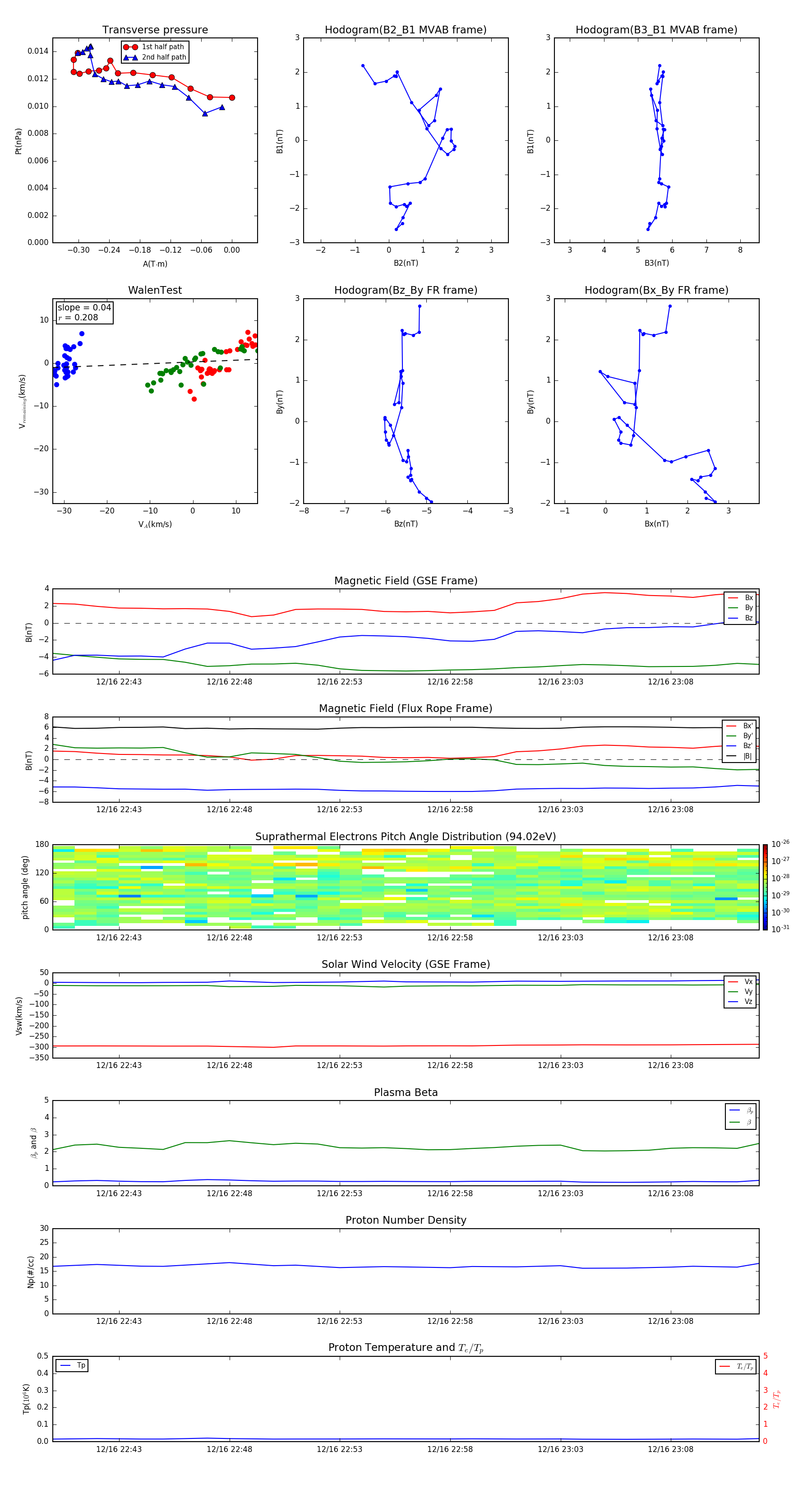Click the "Magnetic Field (GSE Frame)" title
Screen dimensions: 812x1489
tap(406, 581)
